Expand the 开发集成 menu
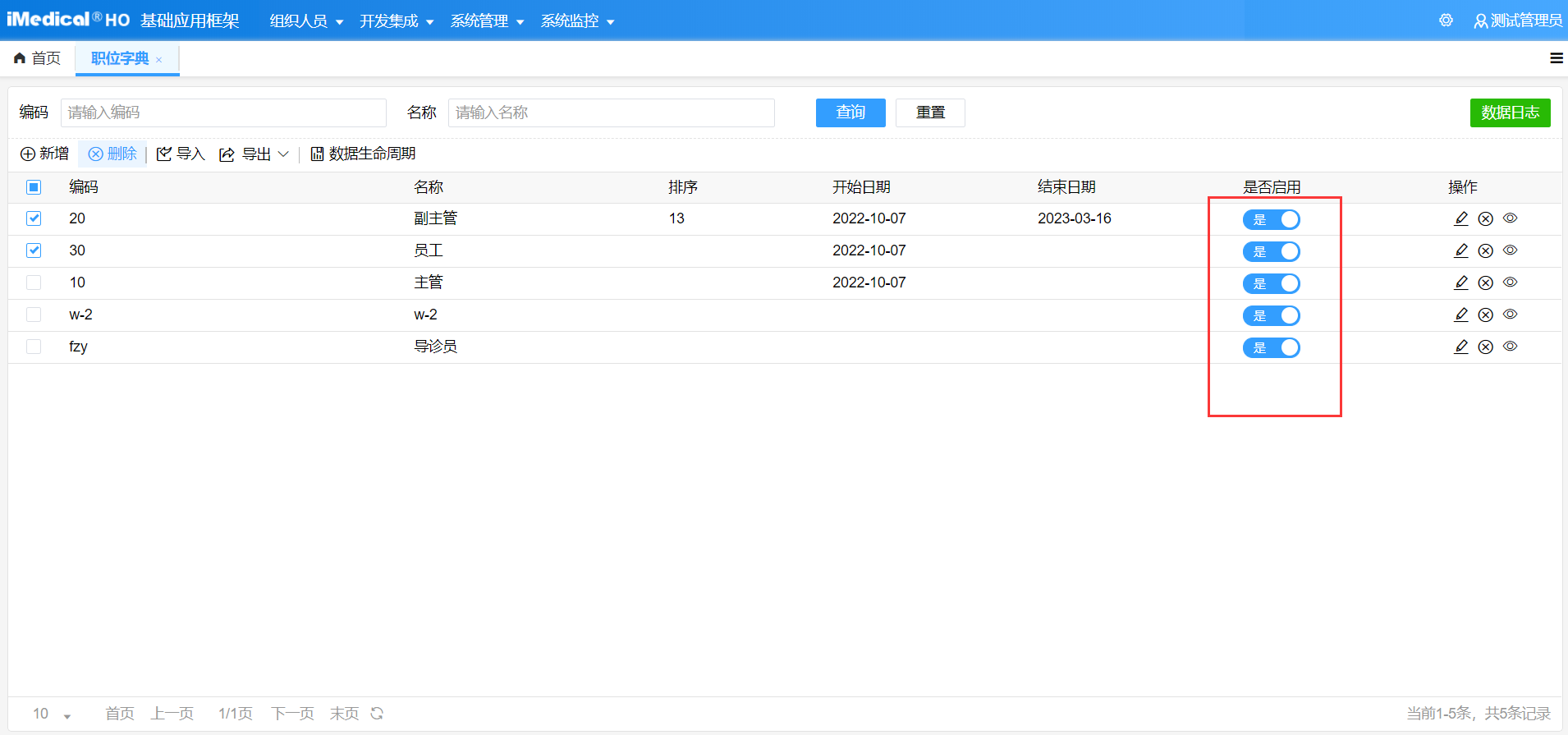The image size is (1568, 735). coord(397,21)
